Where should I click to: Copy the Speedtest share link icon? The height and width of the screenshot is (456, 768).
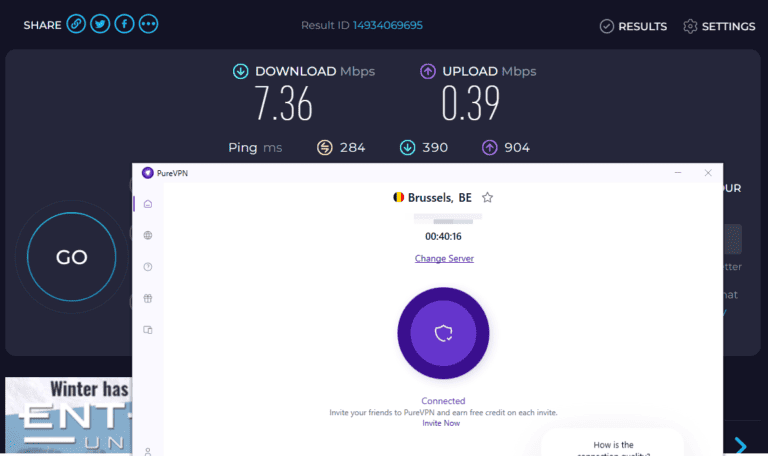[x=76, y=24]
